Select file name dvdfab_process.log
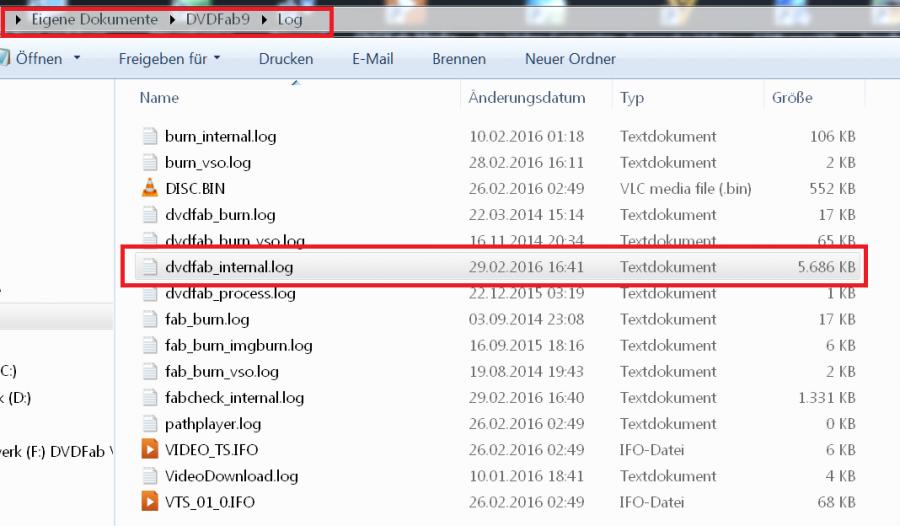900x526 pixels. click(230, 293)
